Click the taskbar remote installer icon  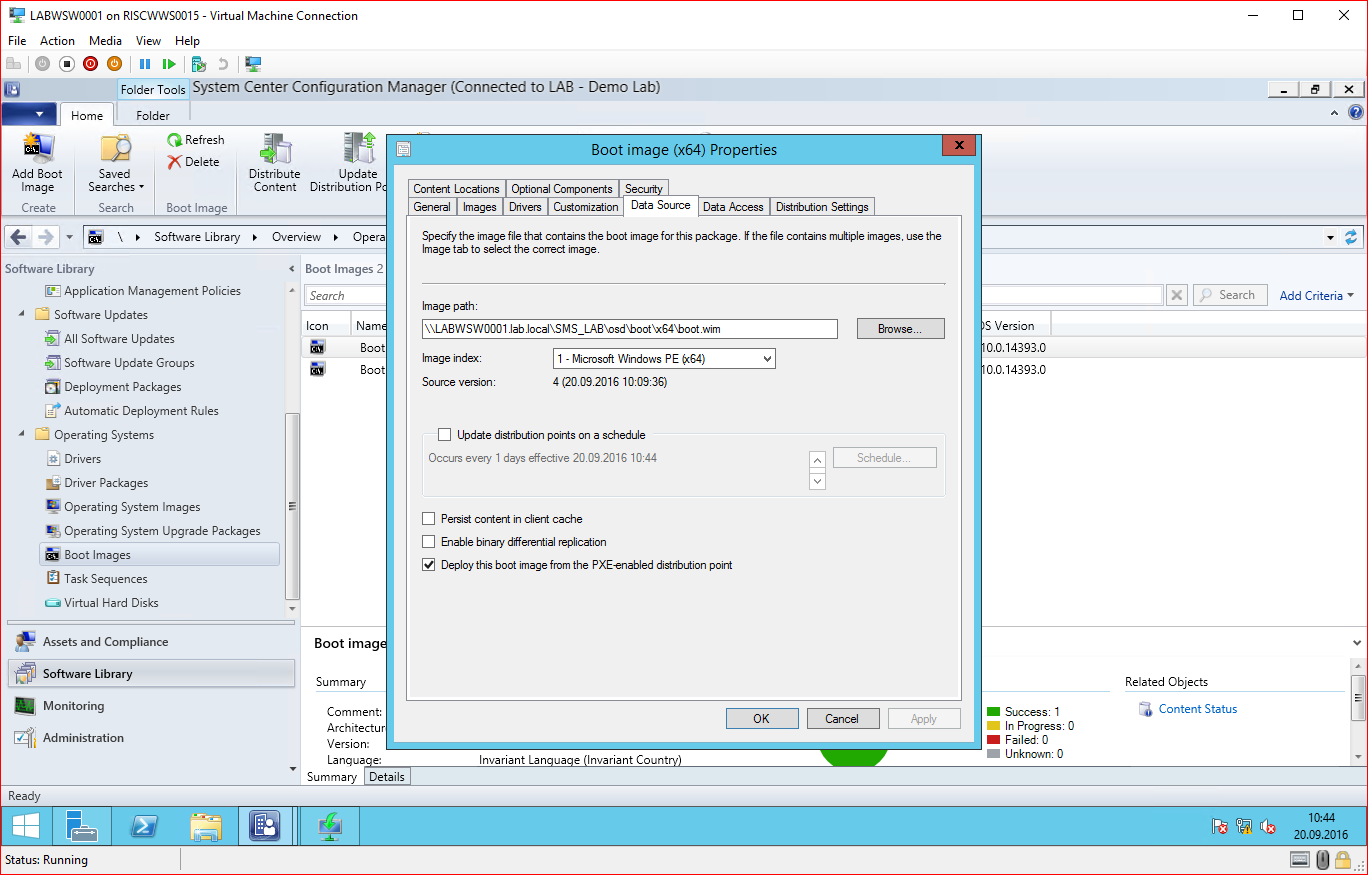[x=329, y=826]
